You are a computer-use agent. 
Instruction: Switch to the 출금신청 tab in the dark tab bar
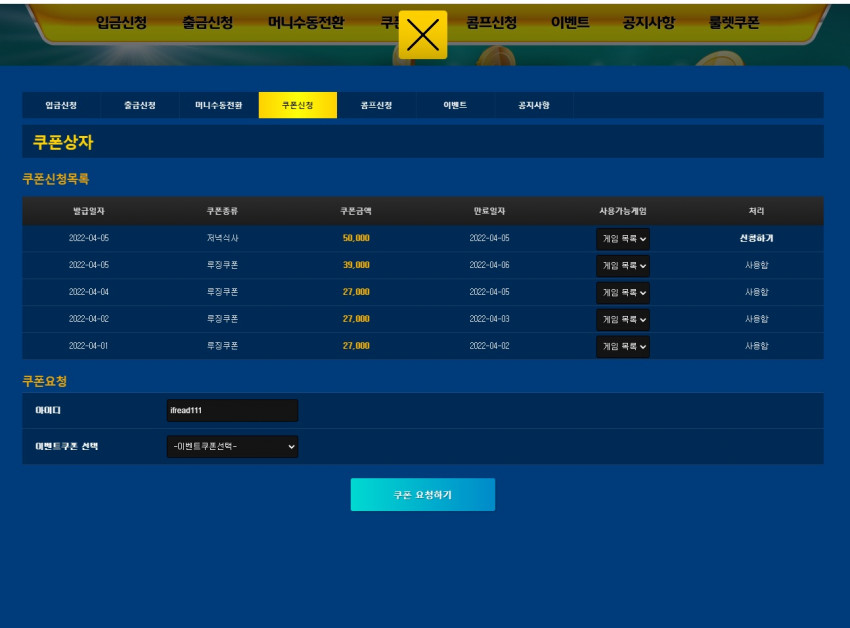click(140, 105)
